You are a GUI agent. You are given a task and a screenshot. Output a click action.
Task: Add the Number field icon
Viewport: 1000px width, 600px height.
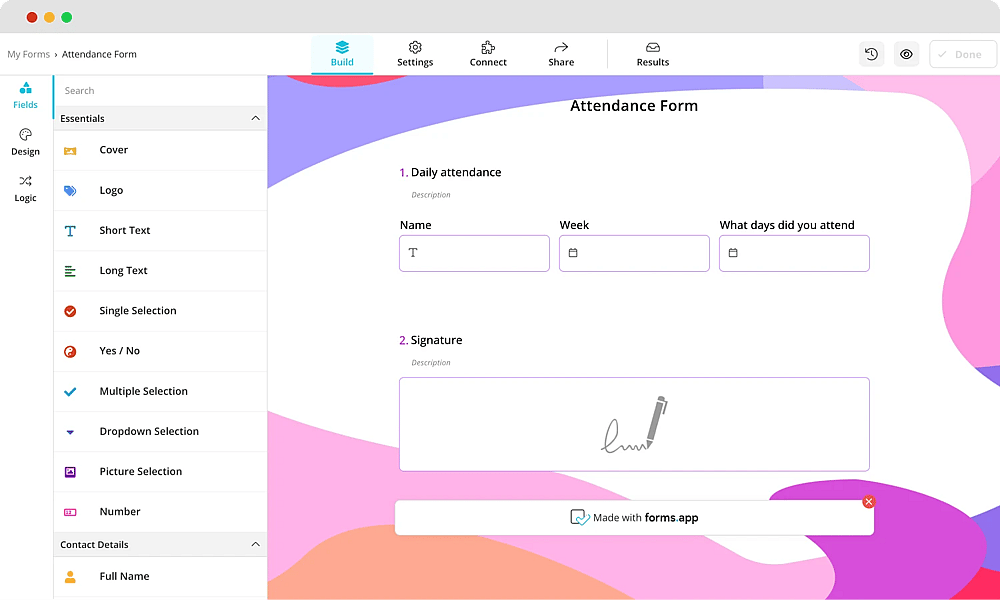[70, 512]
